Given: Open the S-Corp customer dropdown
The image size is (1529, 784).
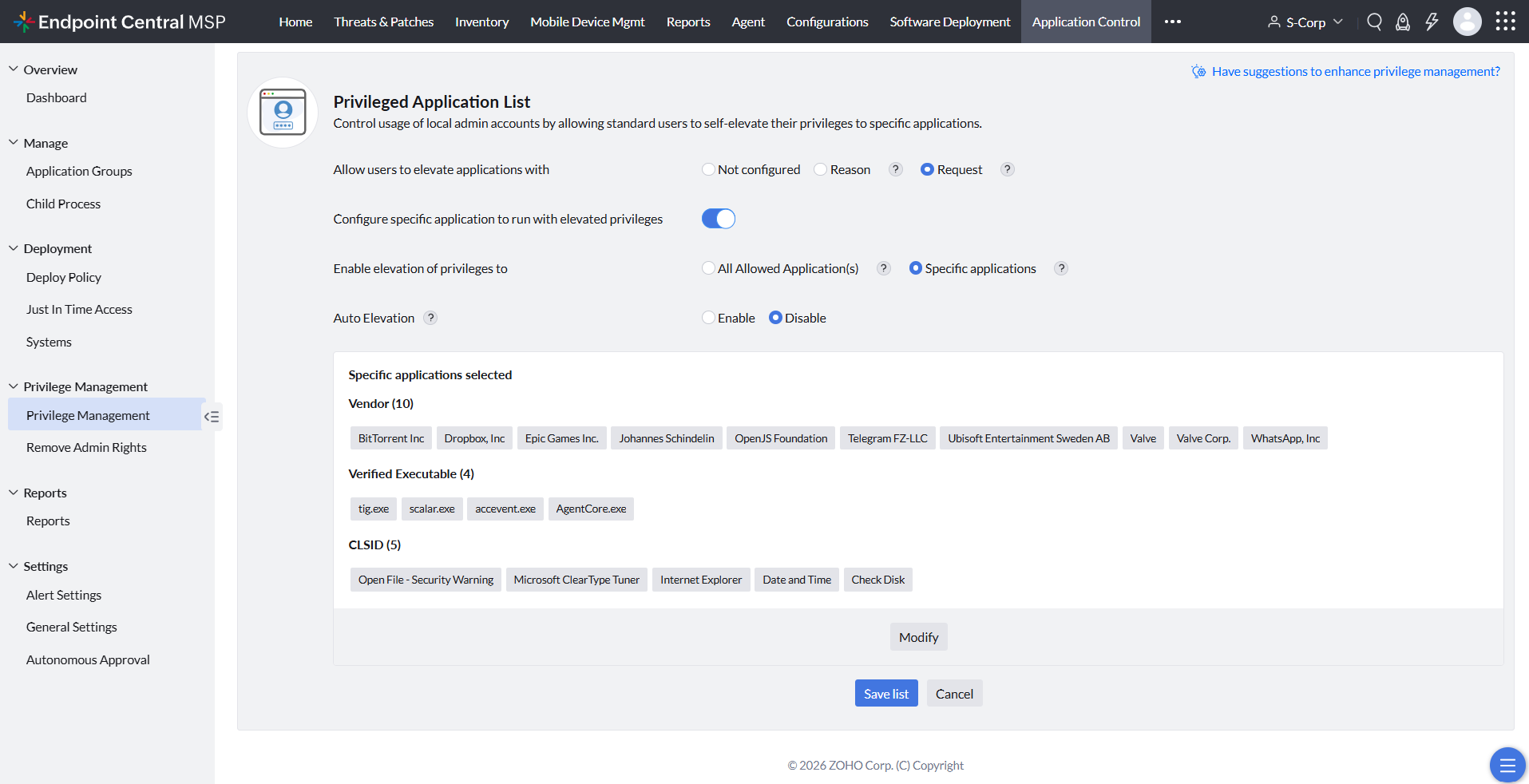Looking at the screenshot, I should (x=1305, y=22).
